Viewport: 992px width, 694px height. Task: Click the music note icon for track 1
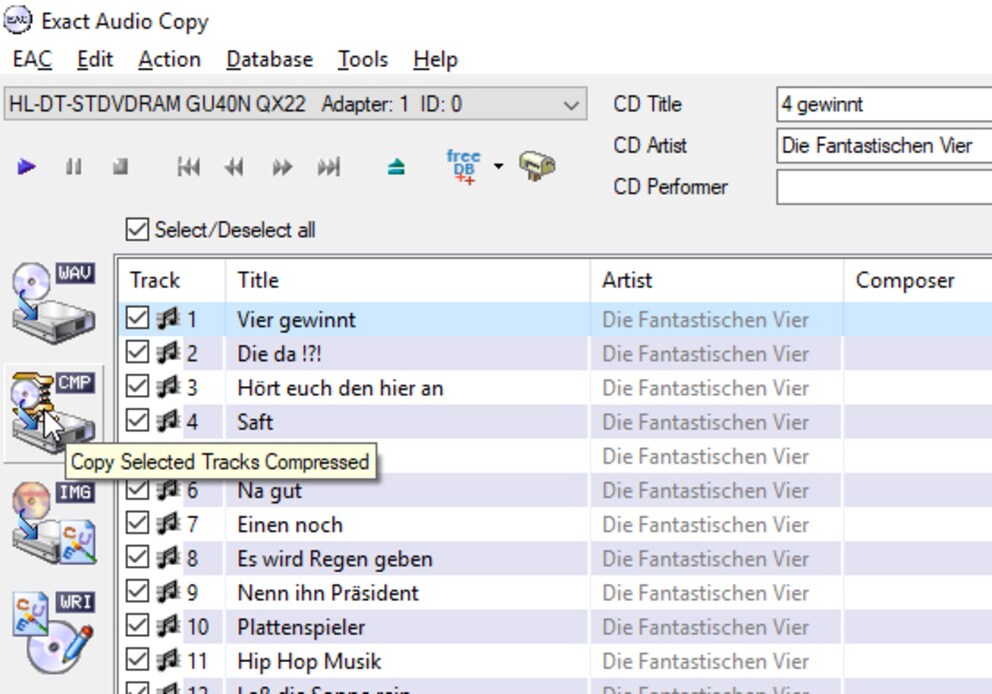click(x=168, y=319)
